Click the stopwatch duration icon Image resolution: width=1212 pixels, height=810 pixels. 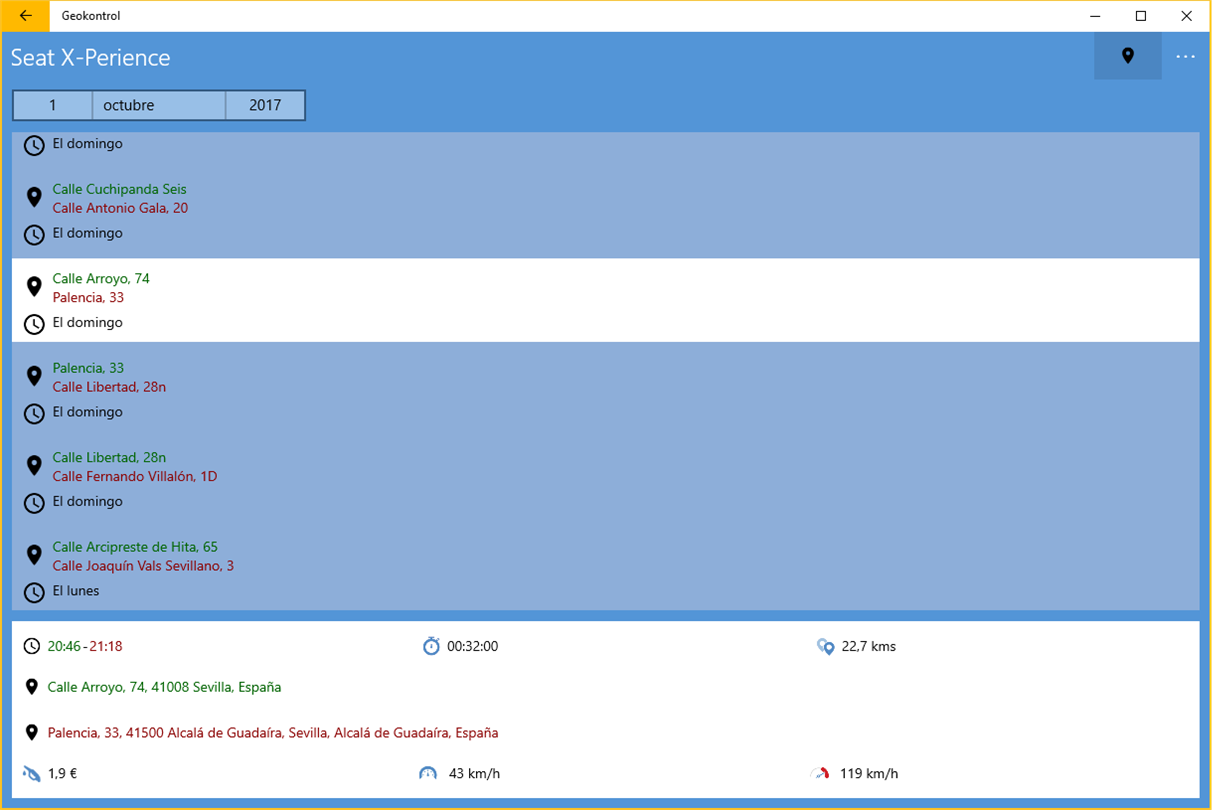click(x=431, y=646)
